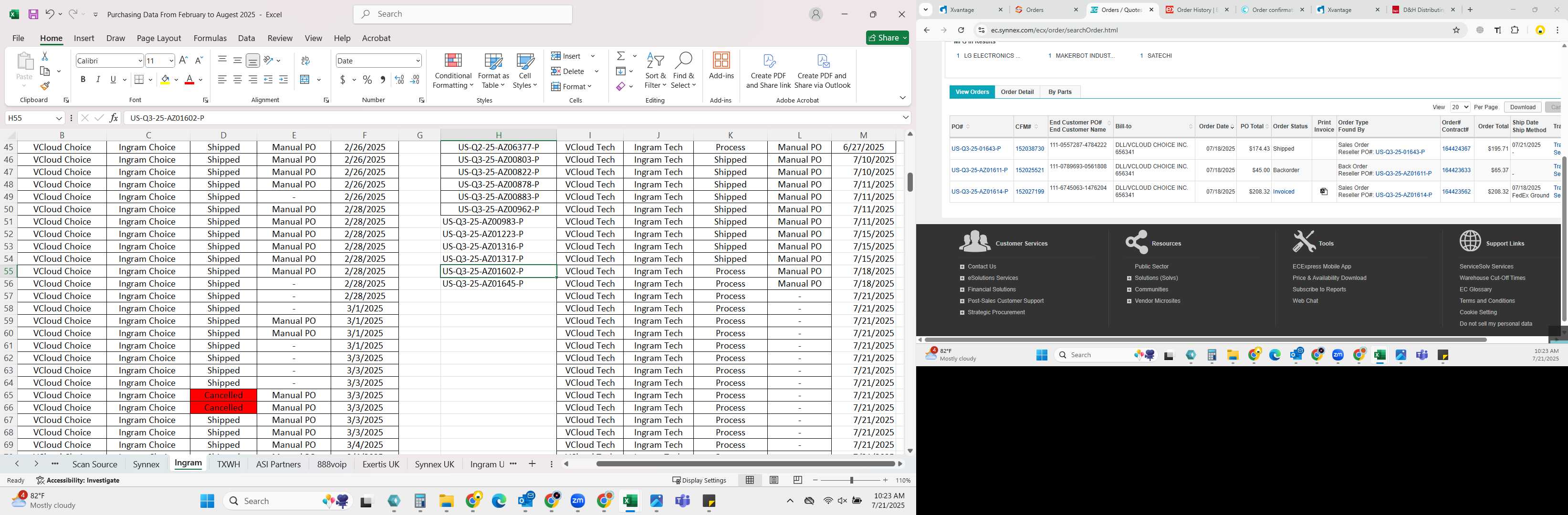Image resolution: width=1568 pixels, height=515 pixels.
Task: Open PO link US-Q3-25-AZ01611-P in PO# column
Action: [x=979, y=170]
